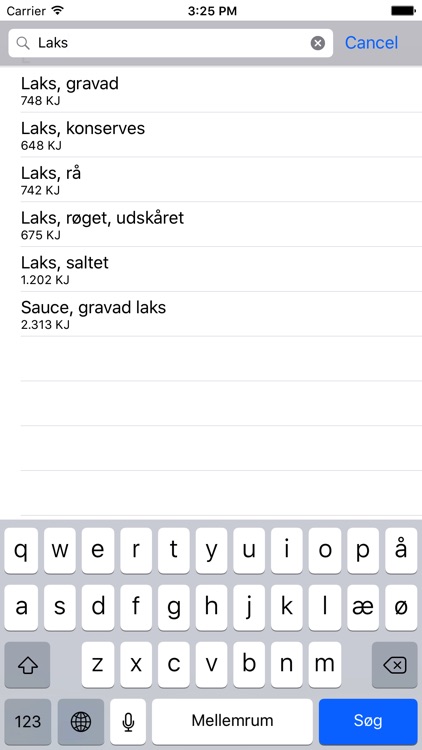Tap the microphone dictation key

[128, 721]
